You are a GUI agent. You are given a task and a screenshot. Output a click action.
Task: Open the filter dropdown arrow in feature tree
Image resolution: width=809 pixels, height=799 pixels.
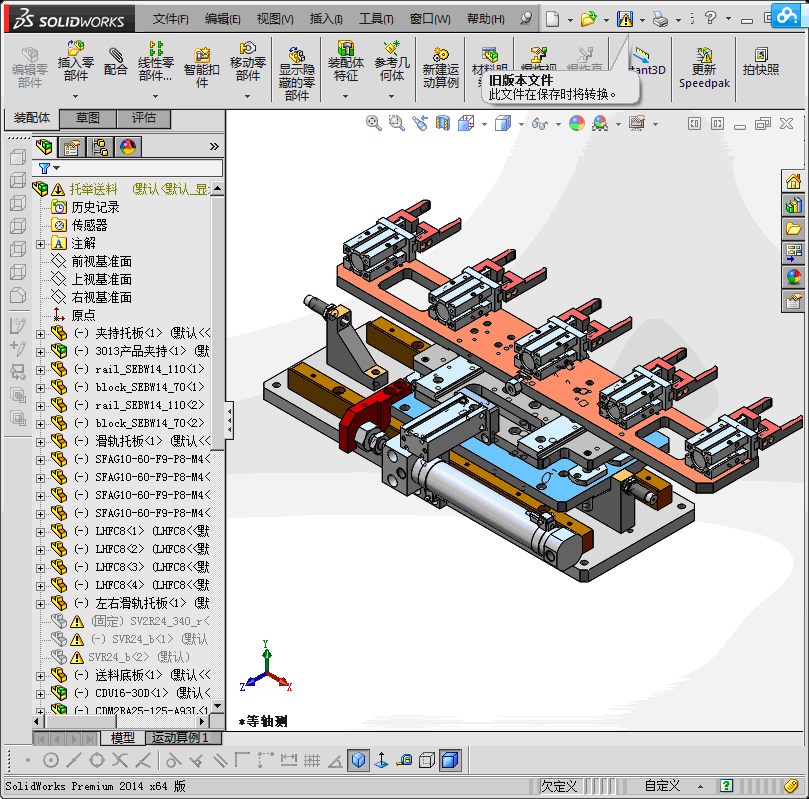tap(57, 168)
